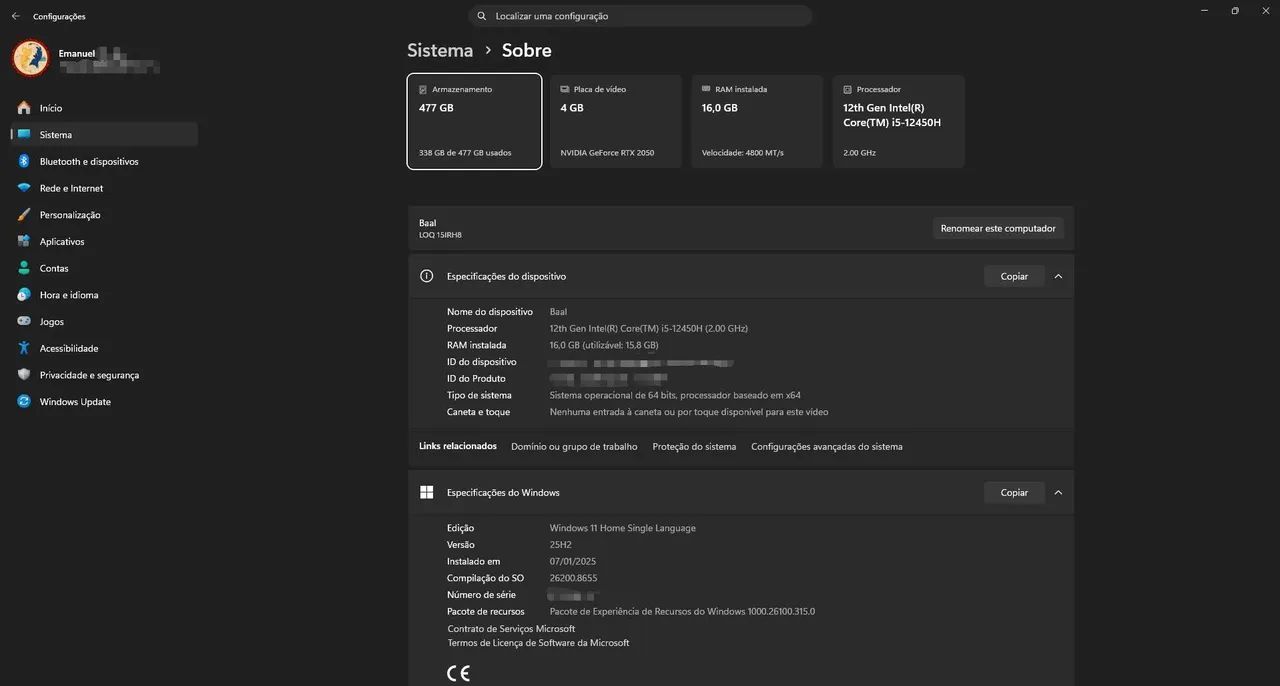Click the RAM instalada card icon
The height and width of the screenshot is (686, 1280).
707,90
